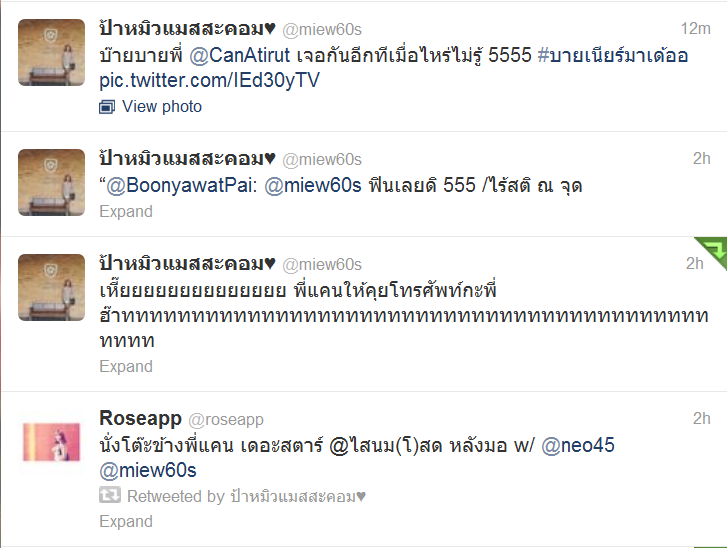The image size is (727, 548).
Task: Open the #บายเนียร์มาเด้ออ hashtag
Action: pos(613,55)
